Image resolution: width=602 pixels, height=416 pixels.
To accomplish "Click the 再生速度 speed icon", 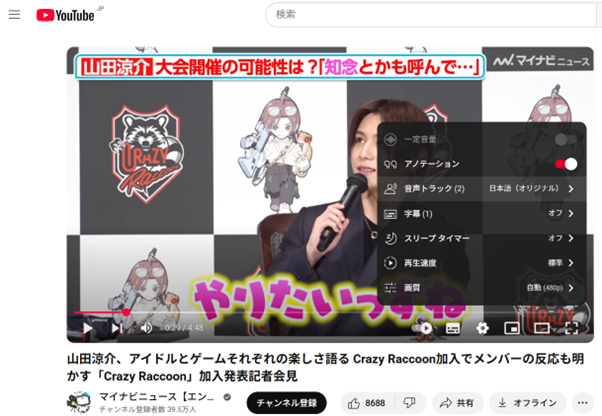I will coord(390,263).
